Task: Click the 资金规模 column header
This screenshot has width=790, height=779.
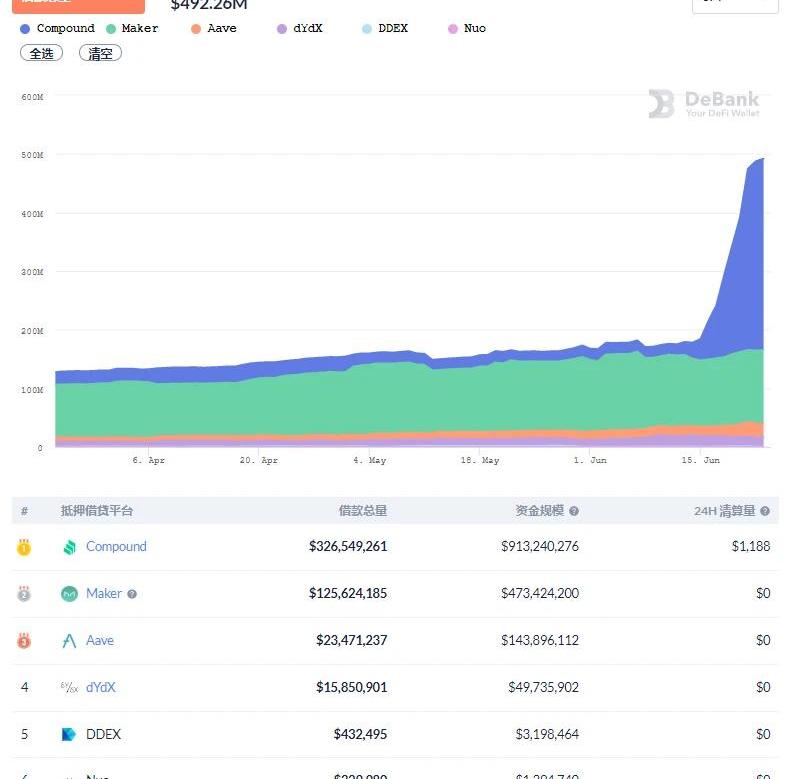Action: (x=540, y=511)
